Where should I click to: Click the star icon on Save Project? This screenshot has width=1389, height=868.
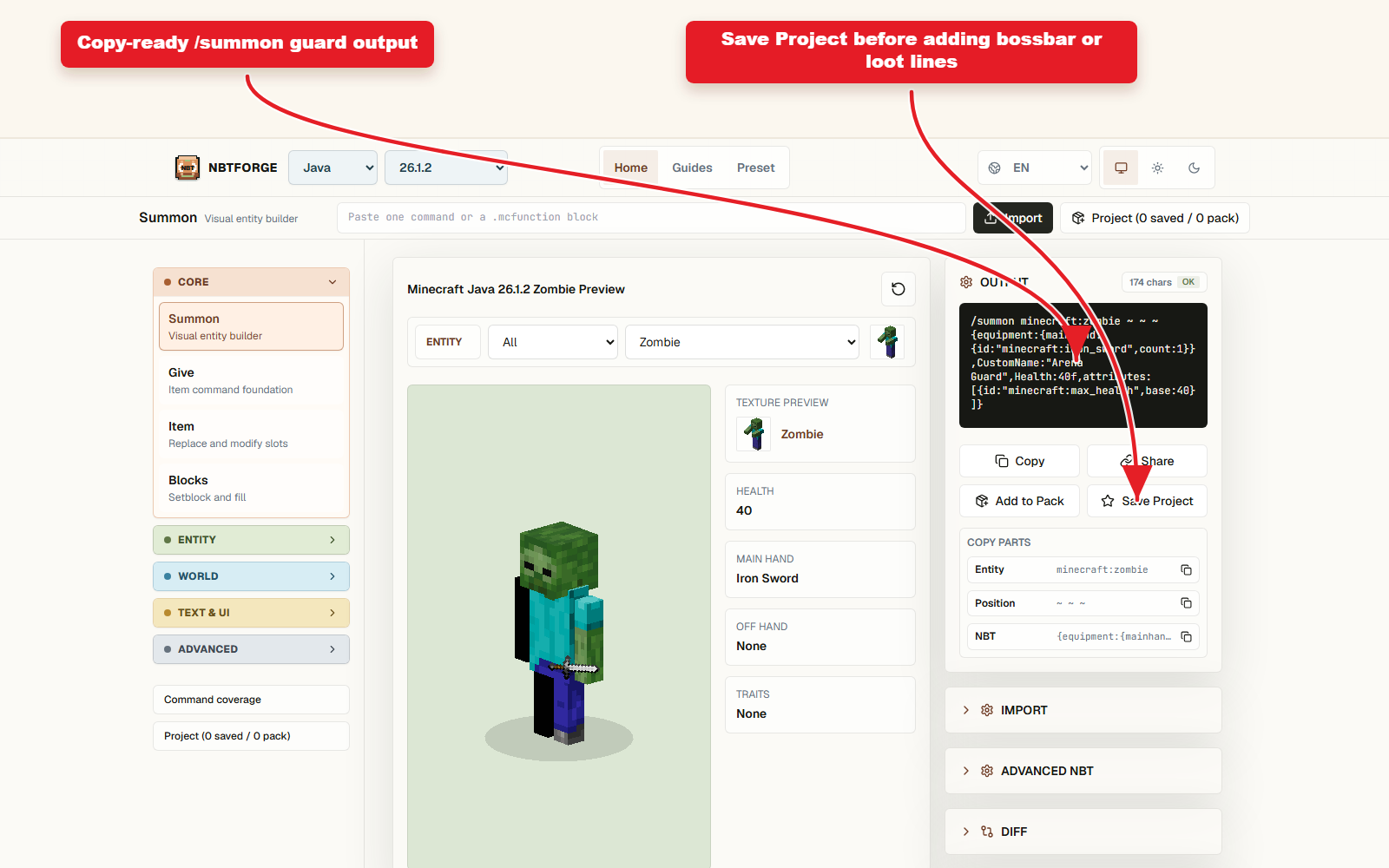[1108, 501]
